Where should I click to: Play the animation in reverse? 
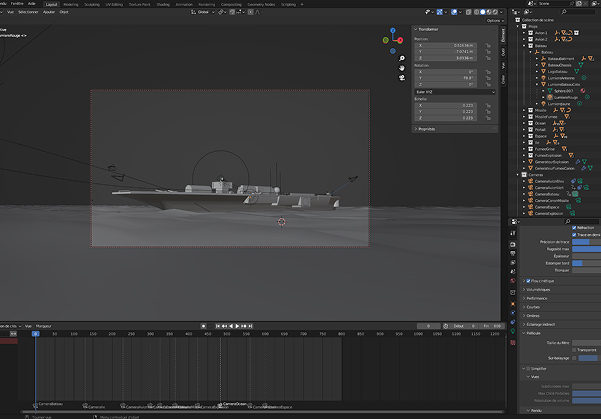pos(231,326)
